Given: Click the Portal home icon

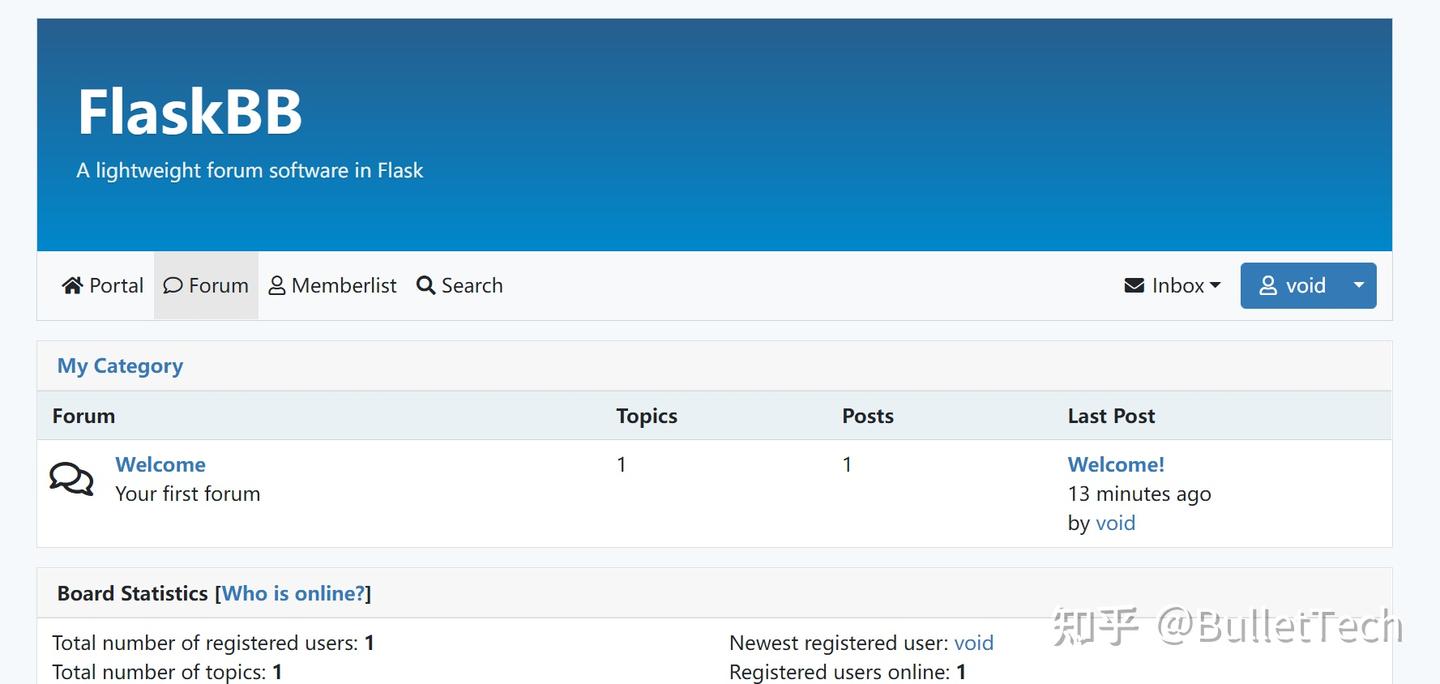Looking at the screenshot, I should [72, 286].
